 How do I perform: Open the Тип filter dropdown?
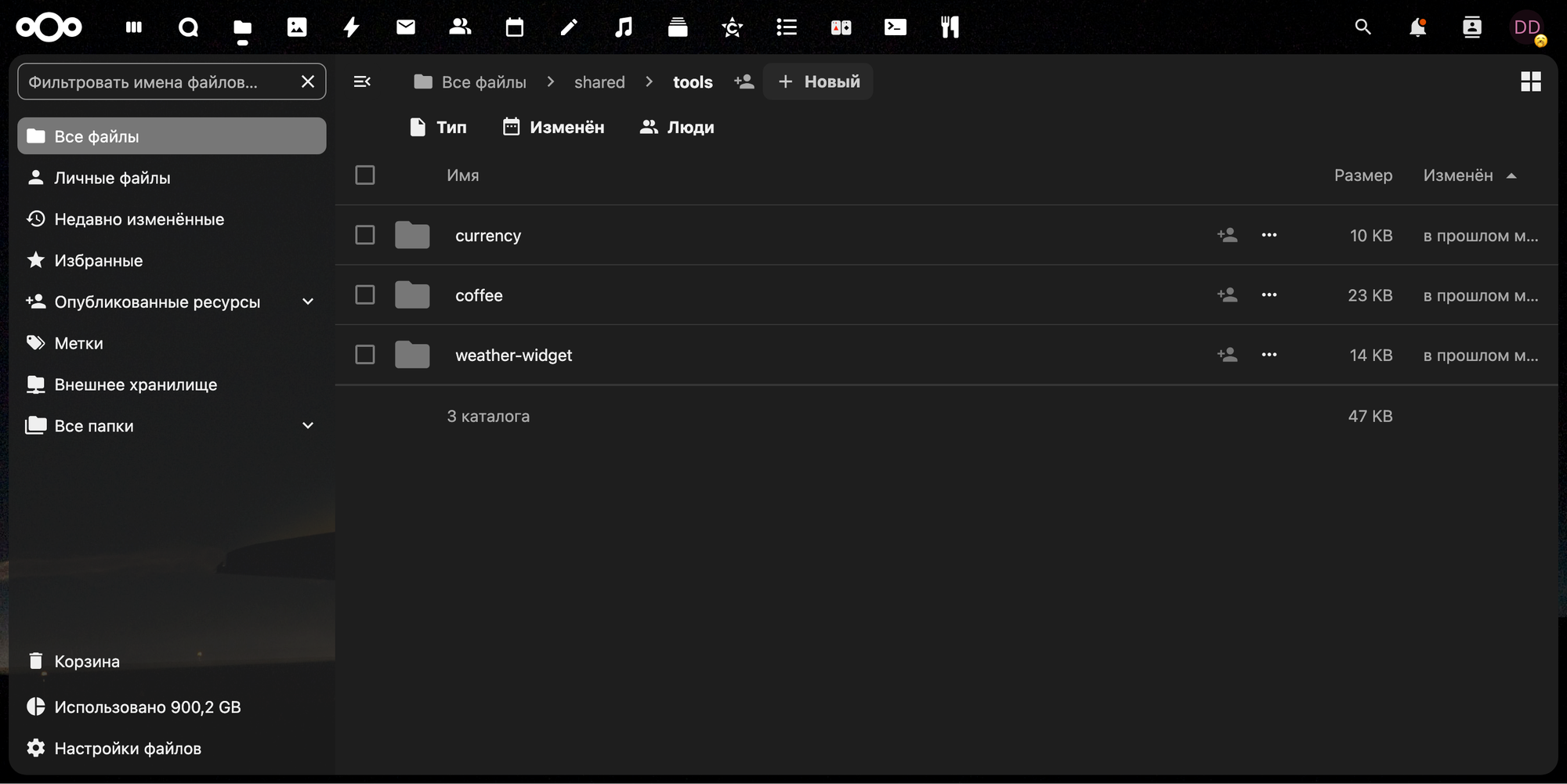click(439, 127)
